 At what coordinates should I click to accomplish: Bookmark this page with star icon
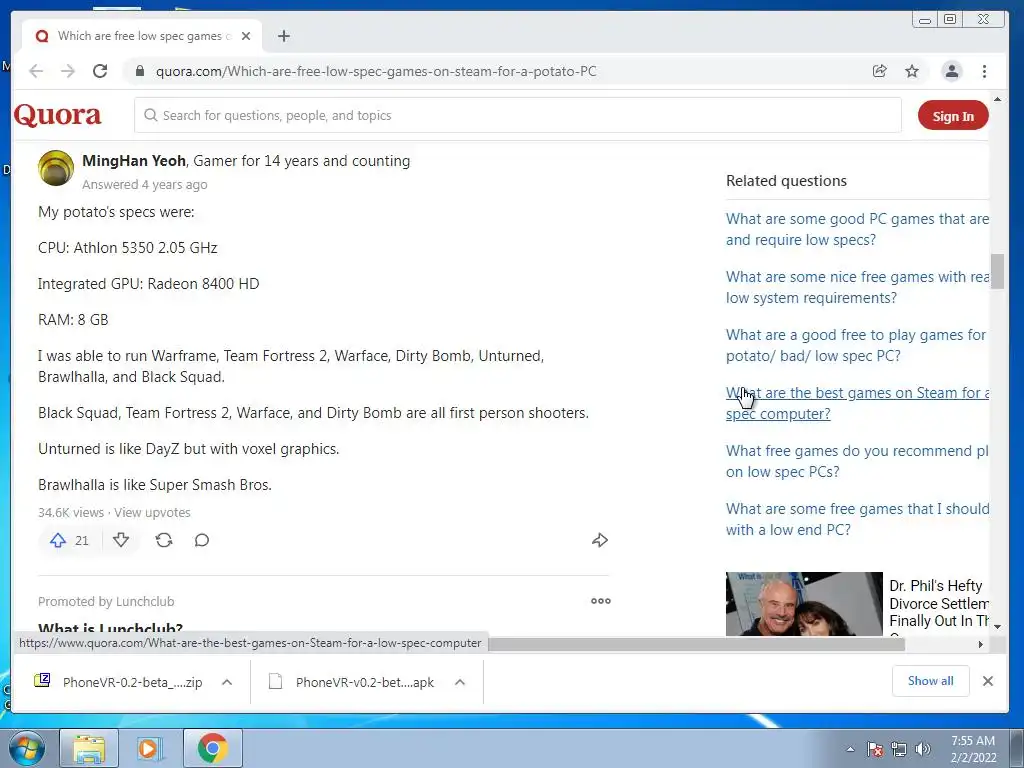click(912, 71)
